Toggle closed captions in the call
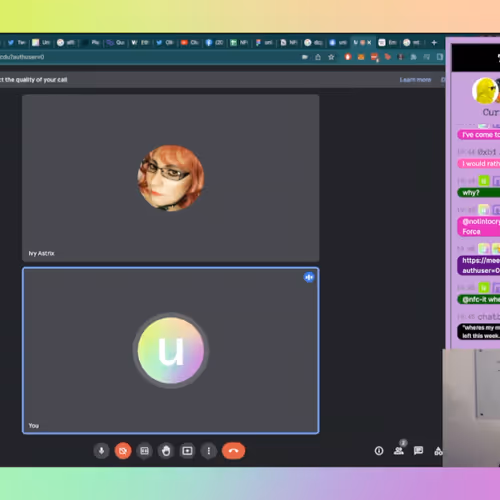This screenshot has height=500, width=500. coord(144,451)
